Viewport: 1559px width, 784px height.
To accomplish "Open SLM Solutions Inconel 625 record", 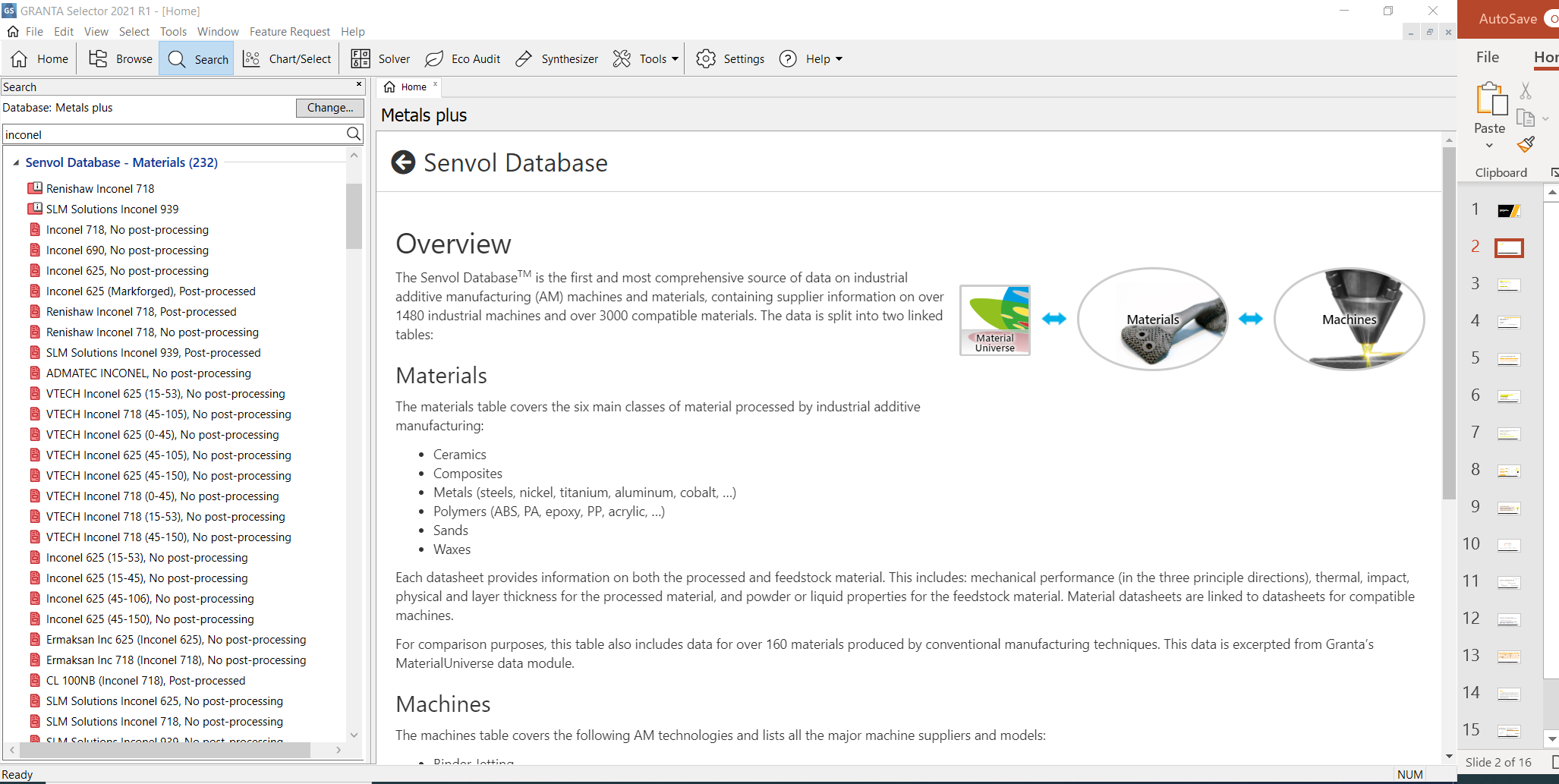I will click(x=165, y=701).
